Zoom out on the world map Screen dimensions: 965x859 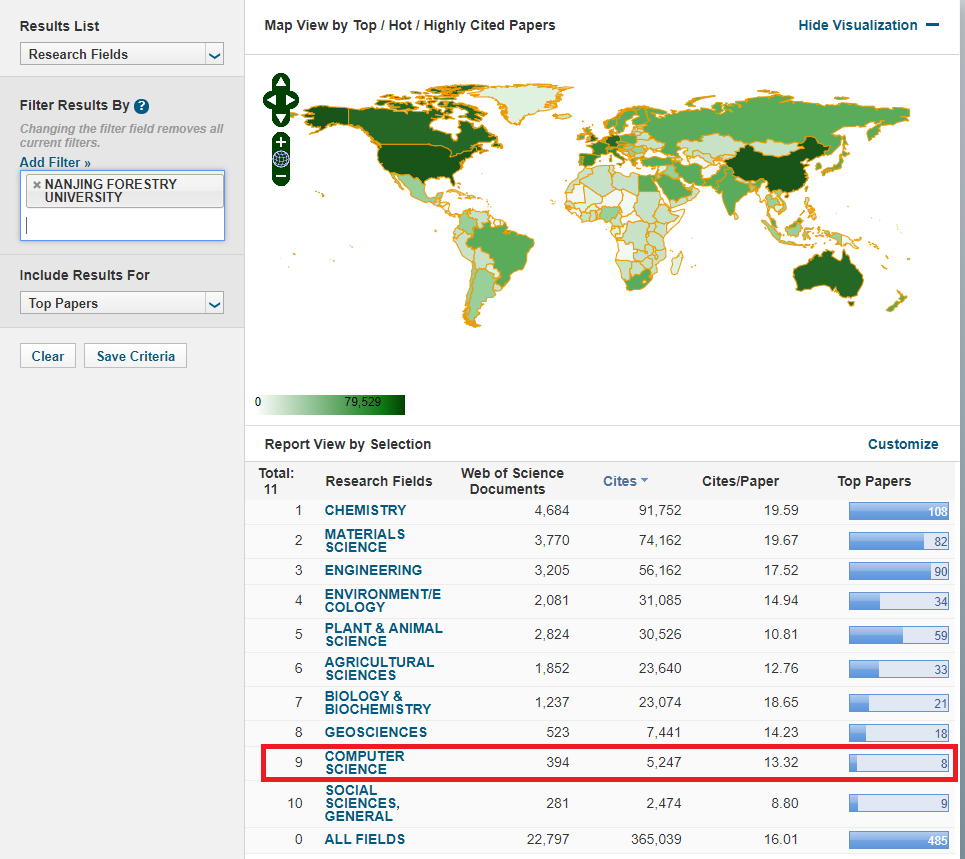[x=281, y=176]
